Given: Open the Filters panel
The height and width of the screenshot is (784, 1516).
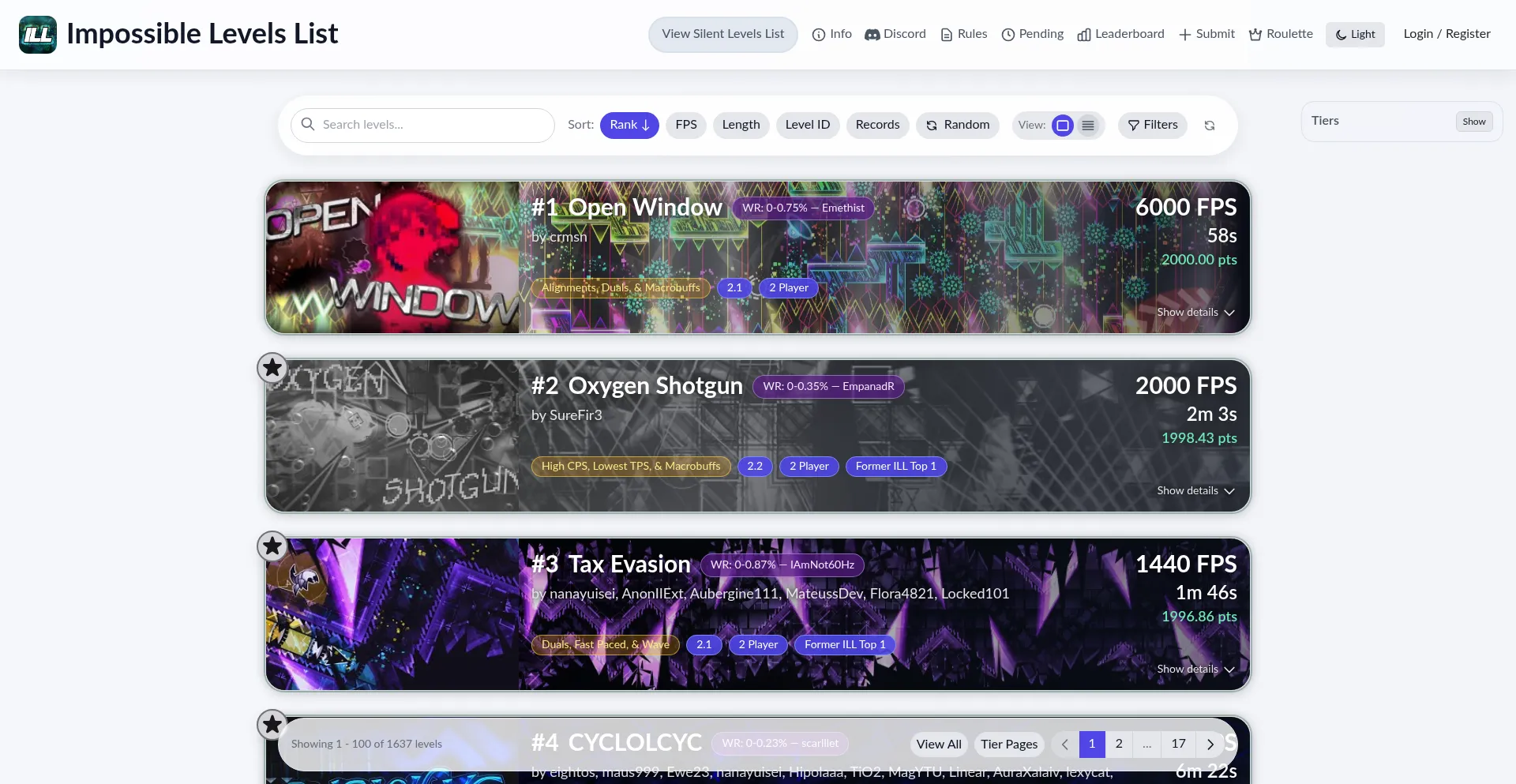Looking at the screenshot, I should click(x=1153, y=125).
